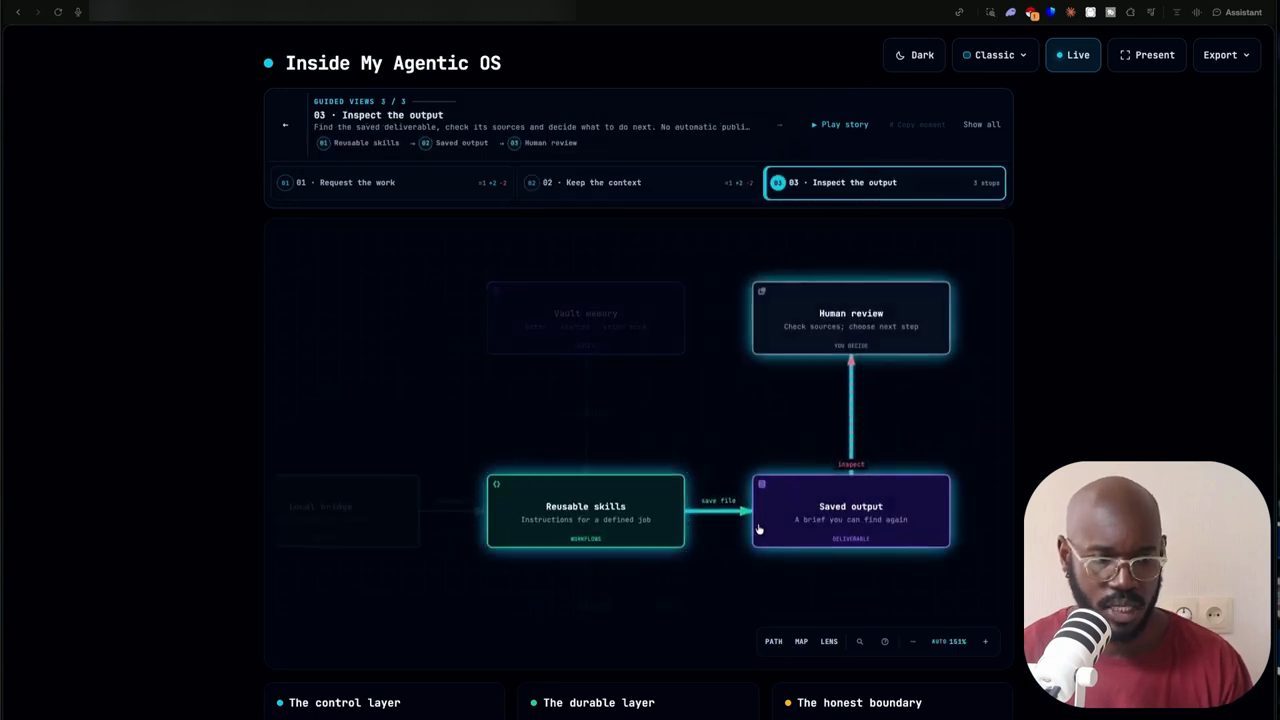Click the browser microphone icon
The width and height of the screenshot is (1280, 720).
click(78, 12)
